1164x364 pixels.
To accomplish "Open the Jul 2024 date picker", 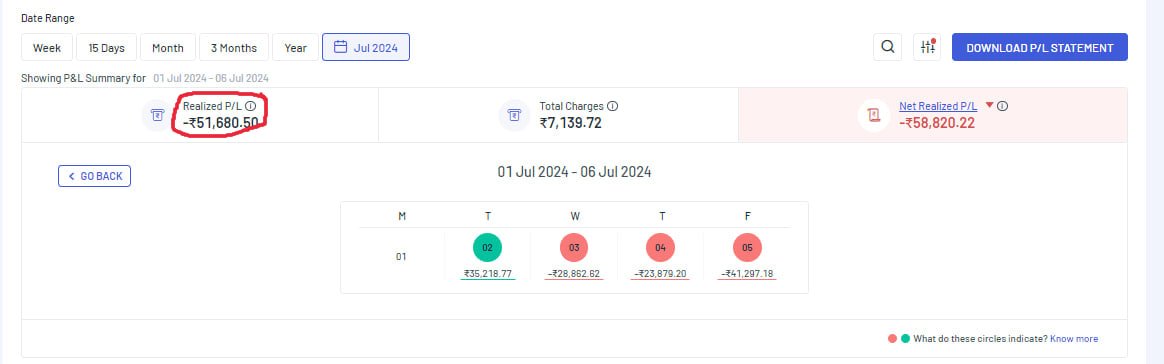I will (x=366, y=48).
